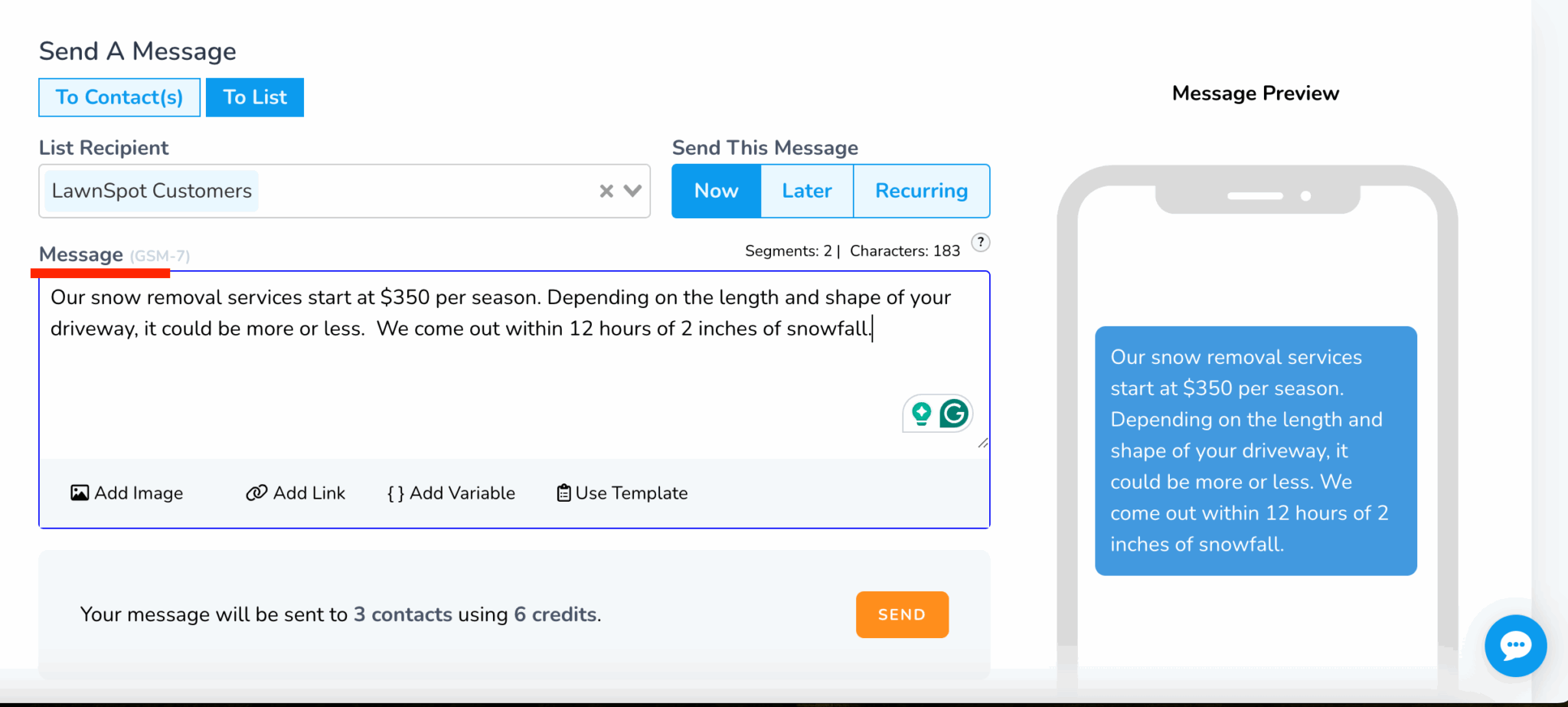Select the Later send option
This screenshot has height=707, width=1568.
(806, 191)
